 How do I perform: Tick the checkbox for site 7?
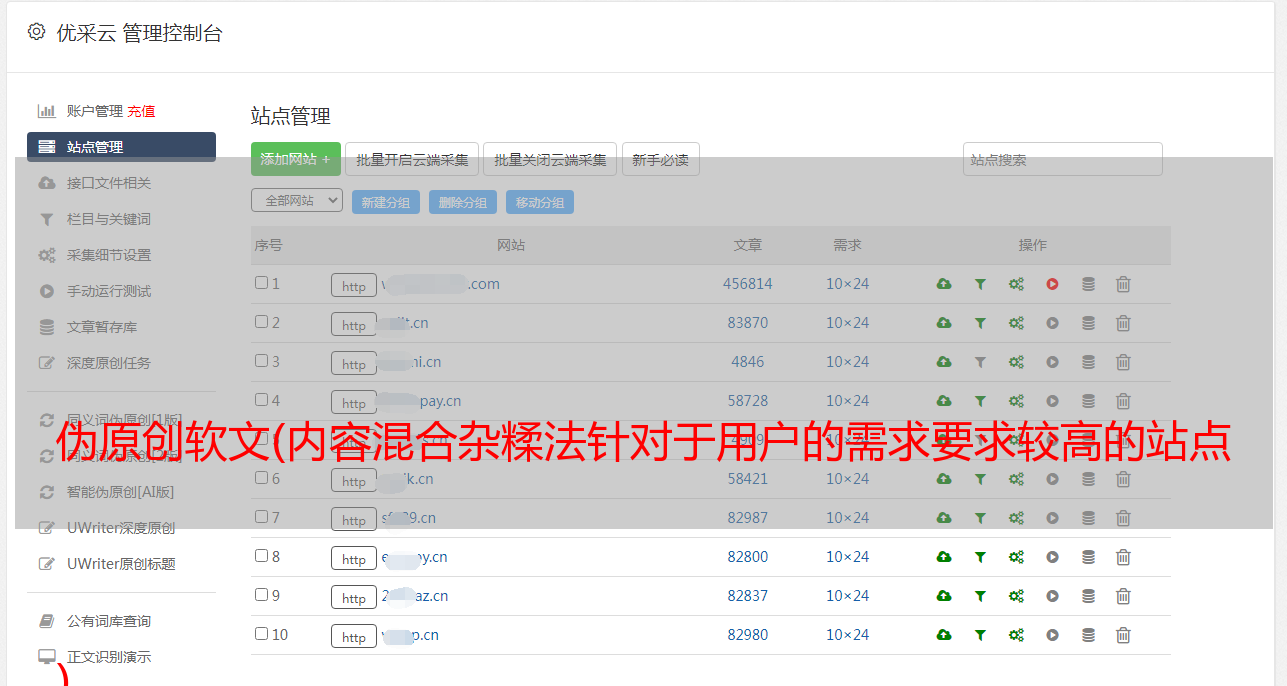tap(261, 517)
